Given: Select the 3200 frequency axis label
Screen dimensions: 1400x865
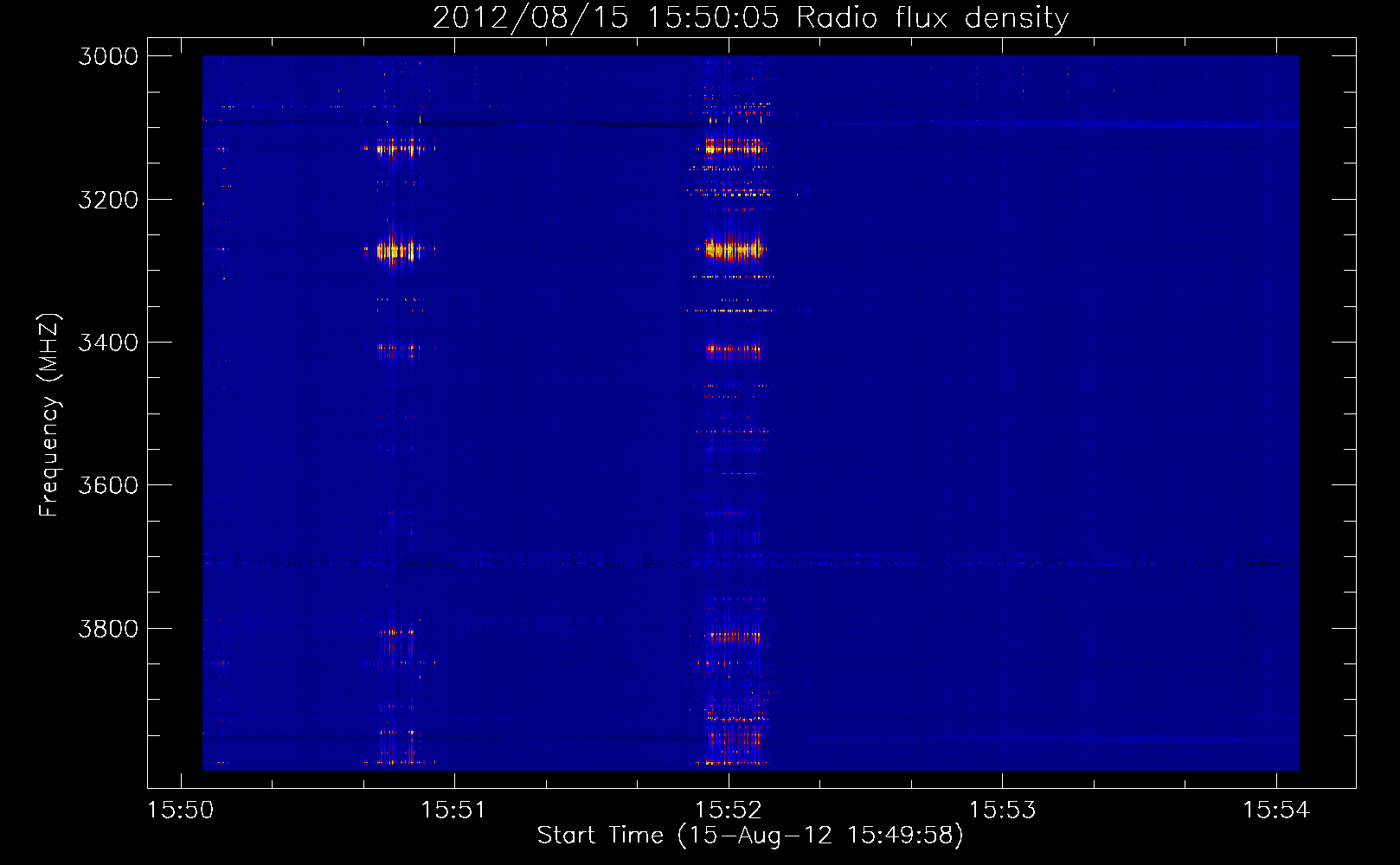Looking at the screenshot, I should point(108,200).
